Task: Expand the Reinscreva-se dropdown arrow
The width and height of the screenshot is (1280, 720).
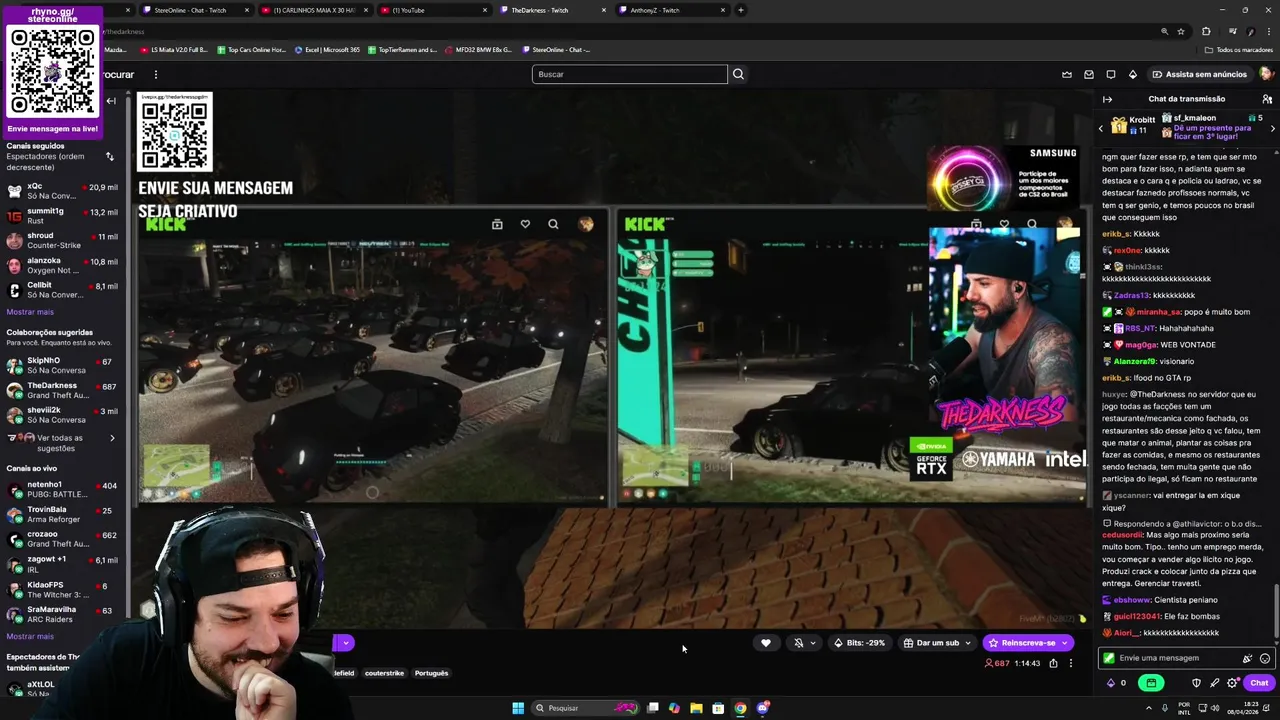Action: click(x=1065, y=643)
